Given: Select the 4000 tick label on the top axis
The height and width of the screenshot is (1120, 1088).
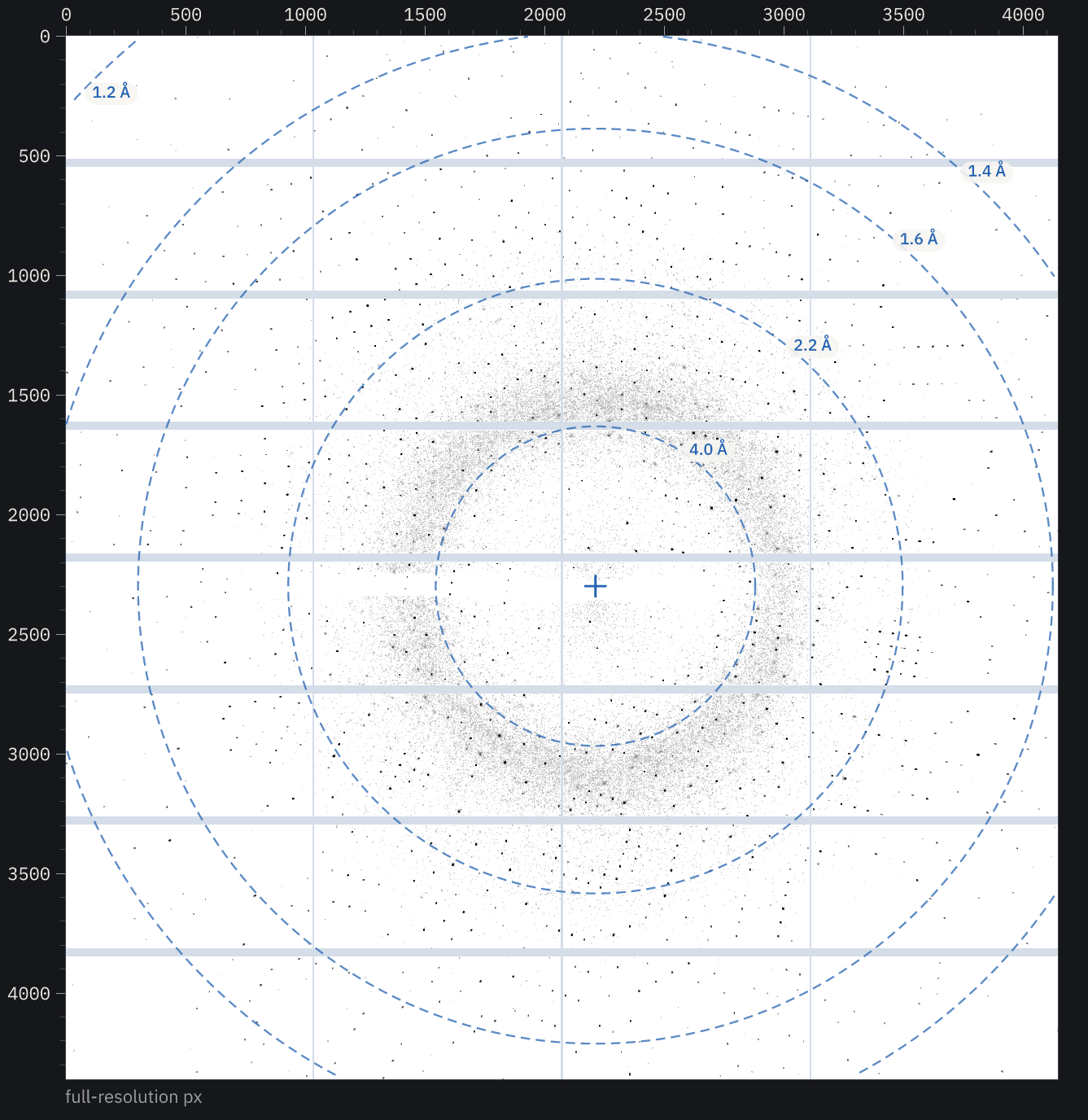Looking at the screenshot, I should 1023,15.
